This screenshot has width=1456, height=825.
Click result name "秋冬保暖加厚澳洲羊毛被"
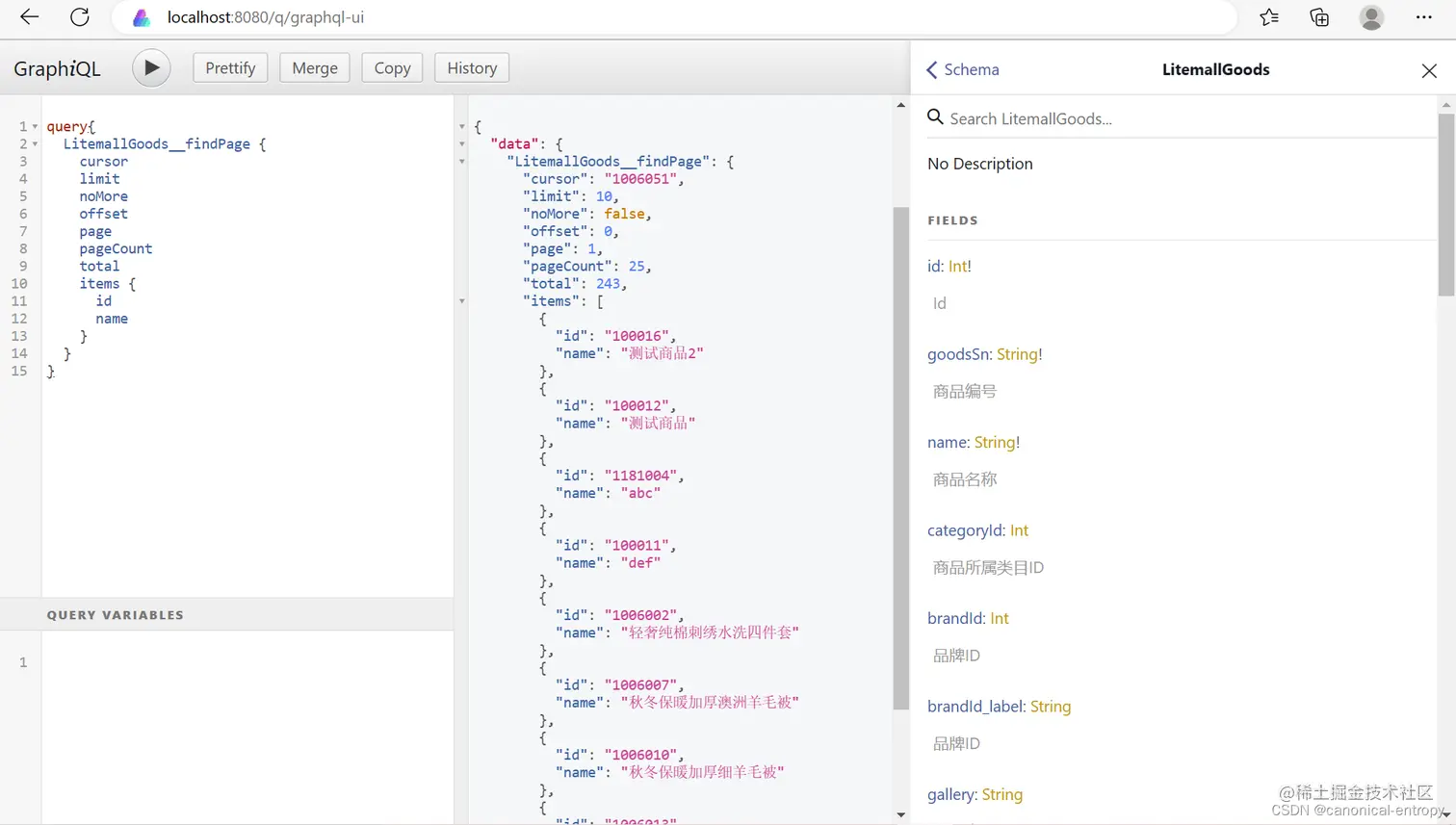(710, 703)
